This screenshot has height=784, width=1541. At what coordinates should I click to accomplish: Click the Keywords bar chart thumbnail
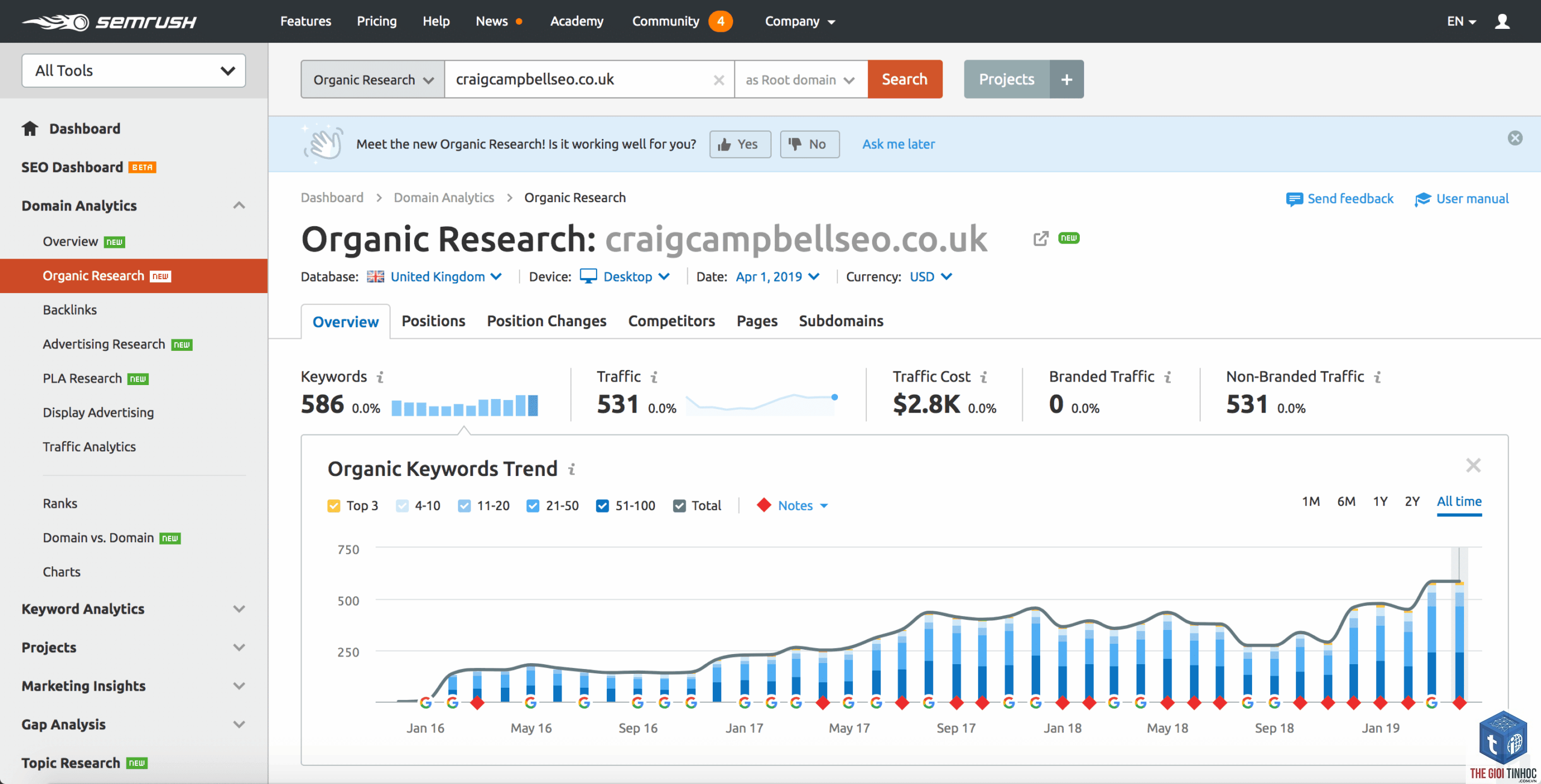click(x=464, y=406)
